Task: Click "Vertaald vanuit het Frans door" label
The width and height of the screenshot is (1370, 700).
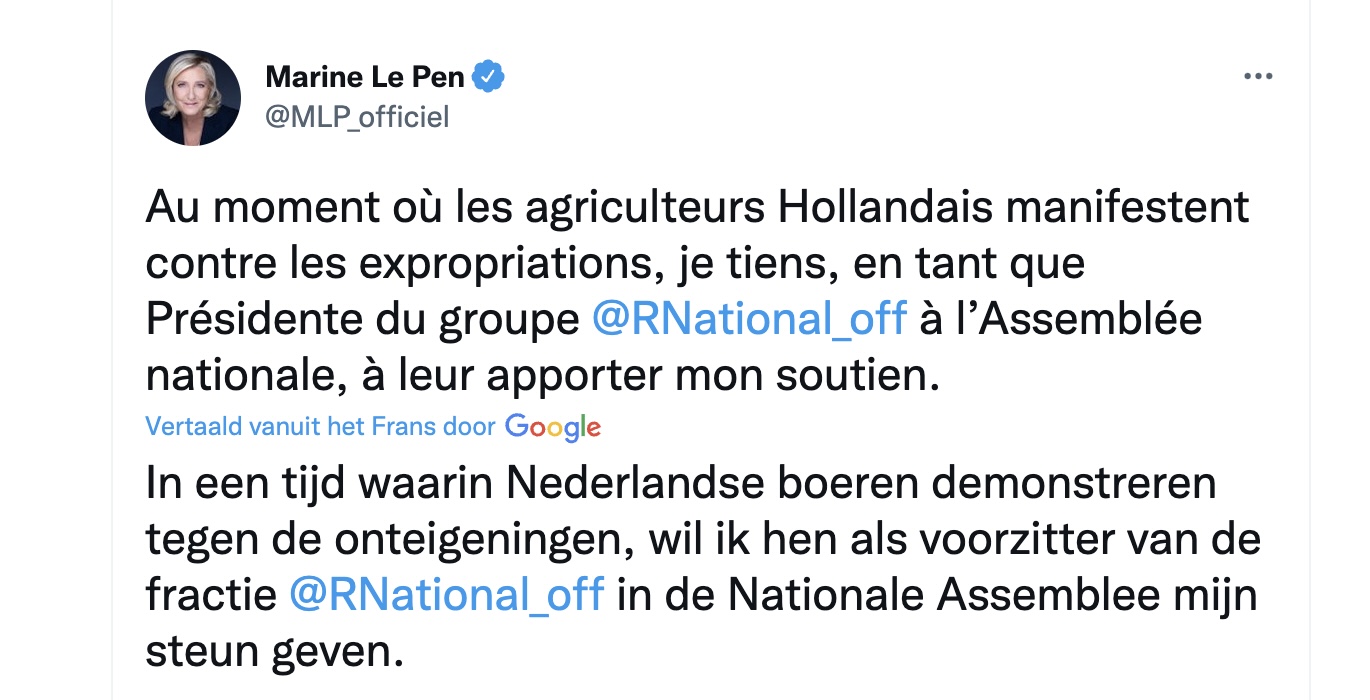Action: [x=320, y=427]
